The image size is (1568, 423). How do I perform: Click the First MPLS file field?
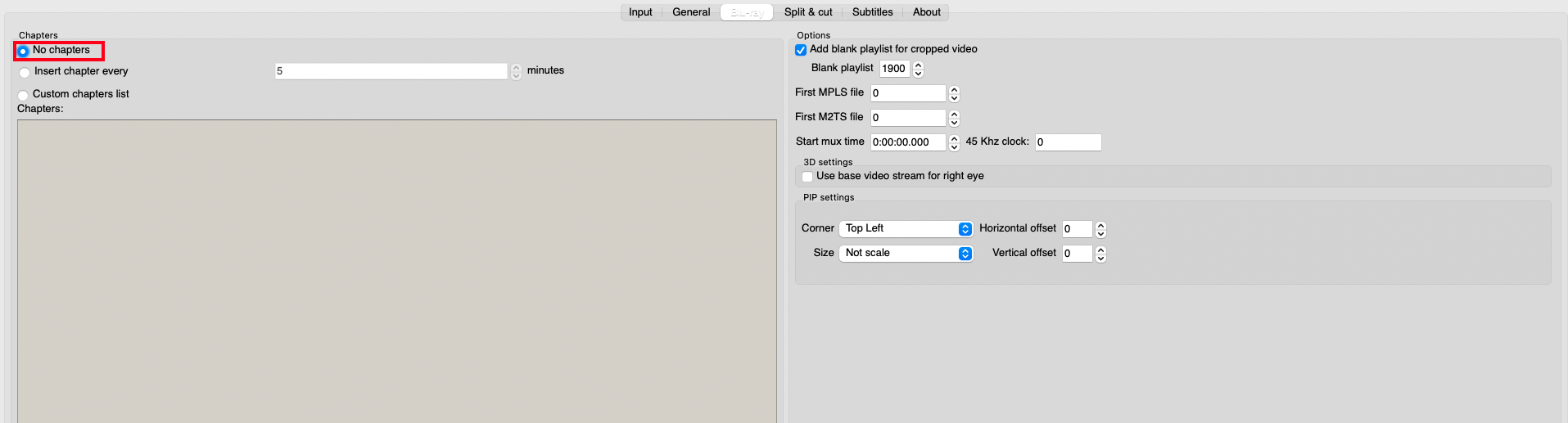pyautogui.click(x=908, y=93)
